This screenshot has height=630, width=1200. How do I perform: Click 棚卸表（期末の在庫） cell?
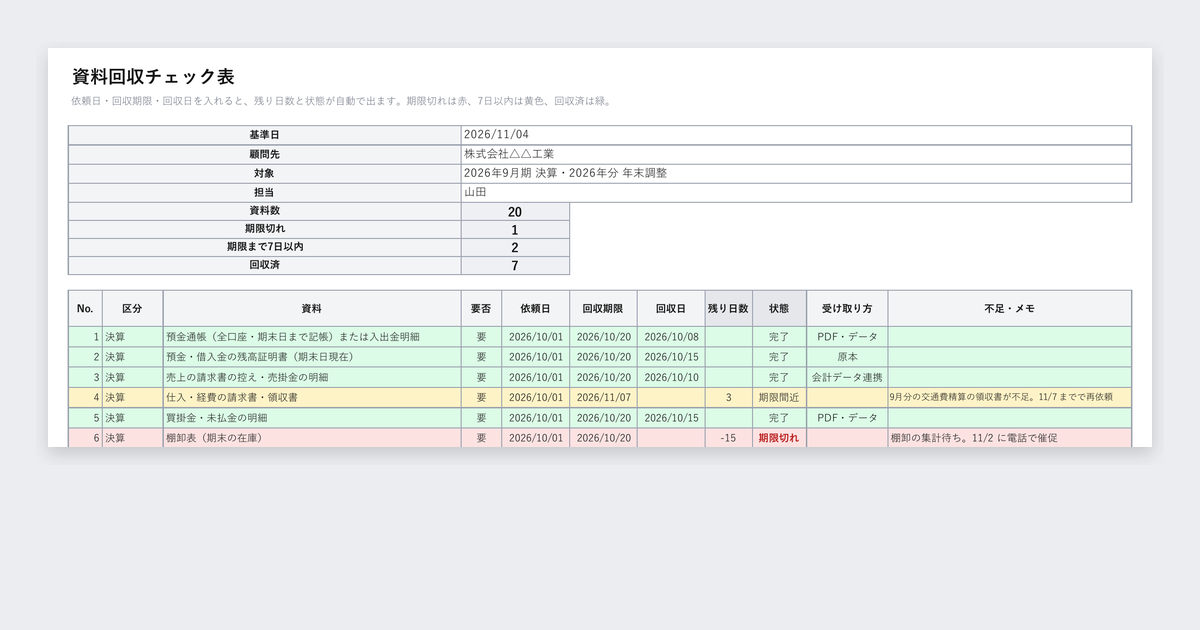[x=312, y=438]
